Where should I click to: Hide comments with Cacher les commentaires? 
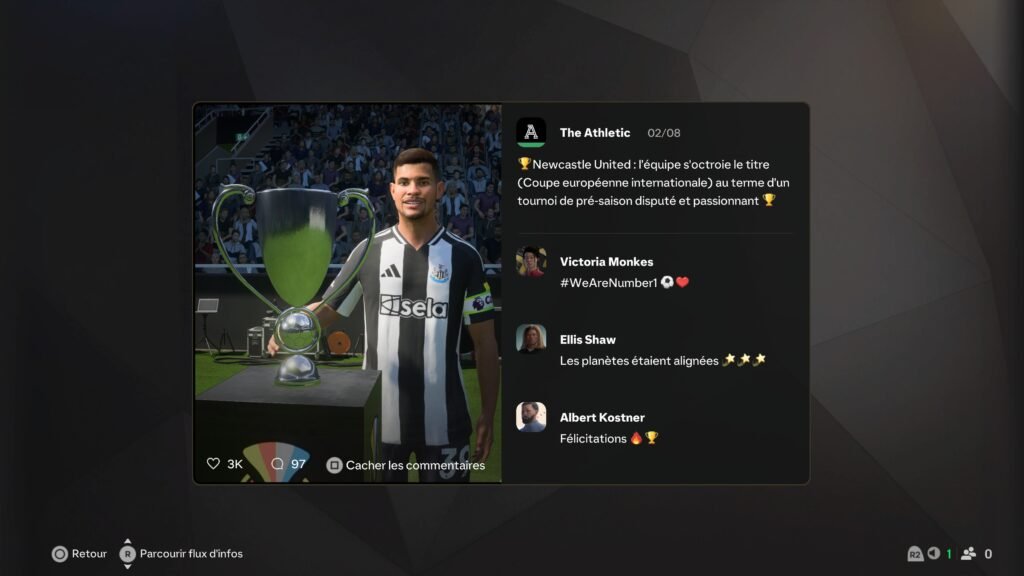point(415,465)
